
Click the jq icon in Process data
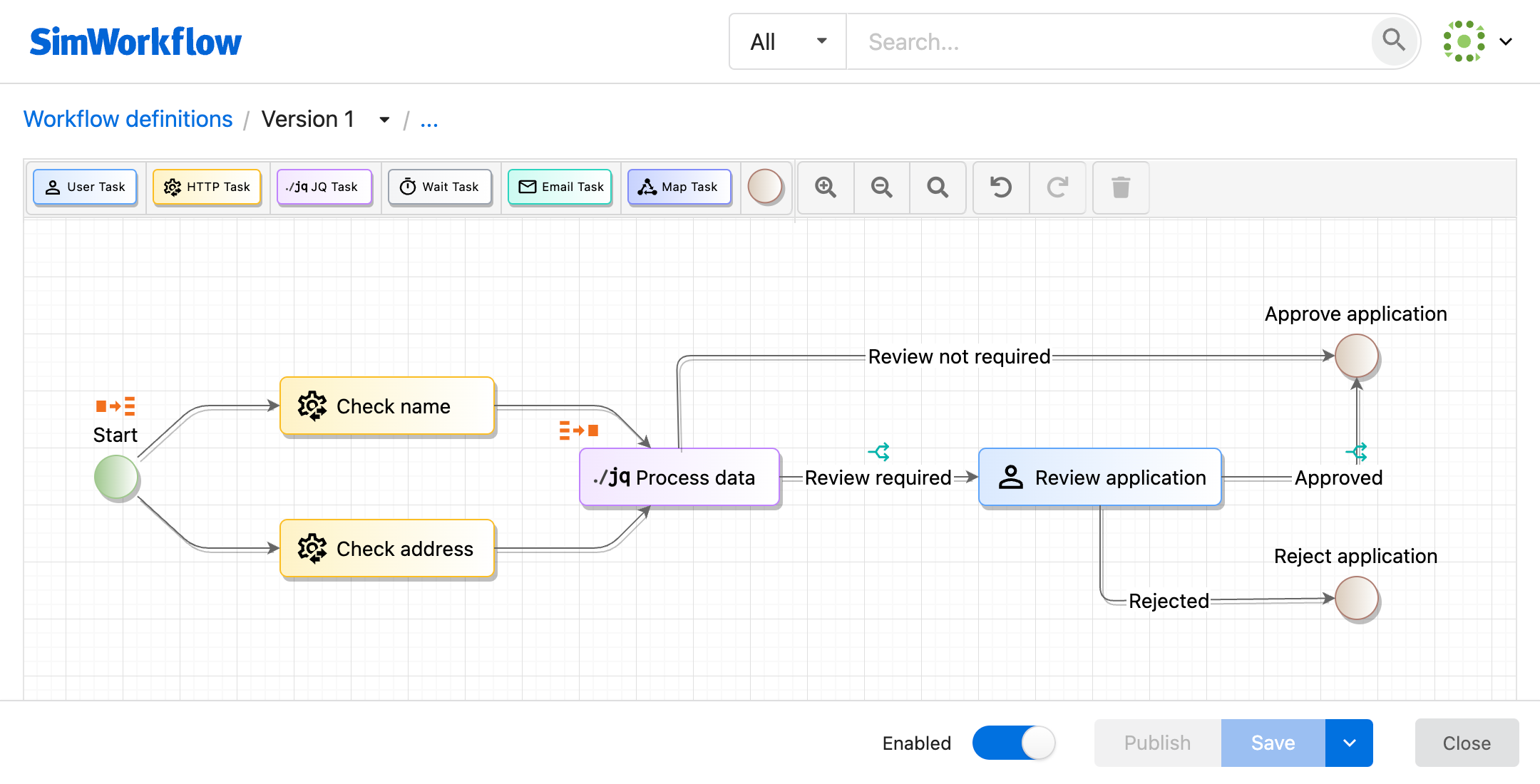click(x=612, y=477)
